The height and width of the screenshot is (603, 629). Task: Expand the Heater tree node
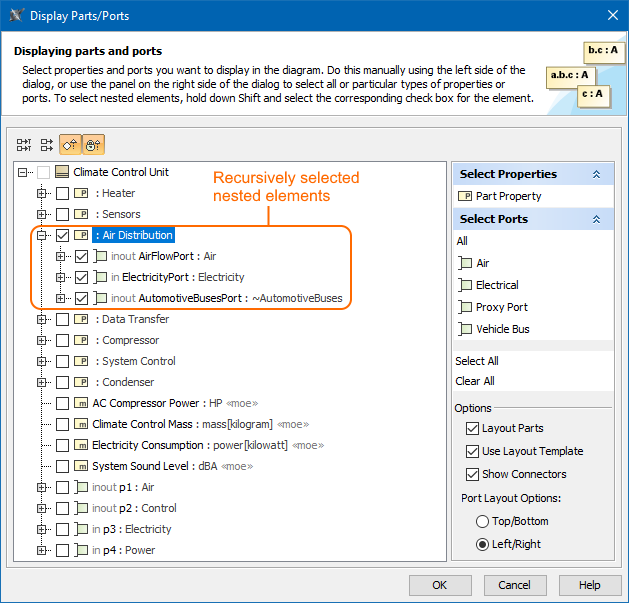point(41,193)
